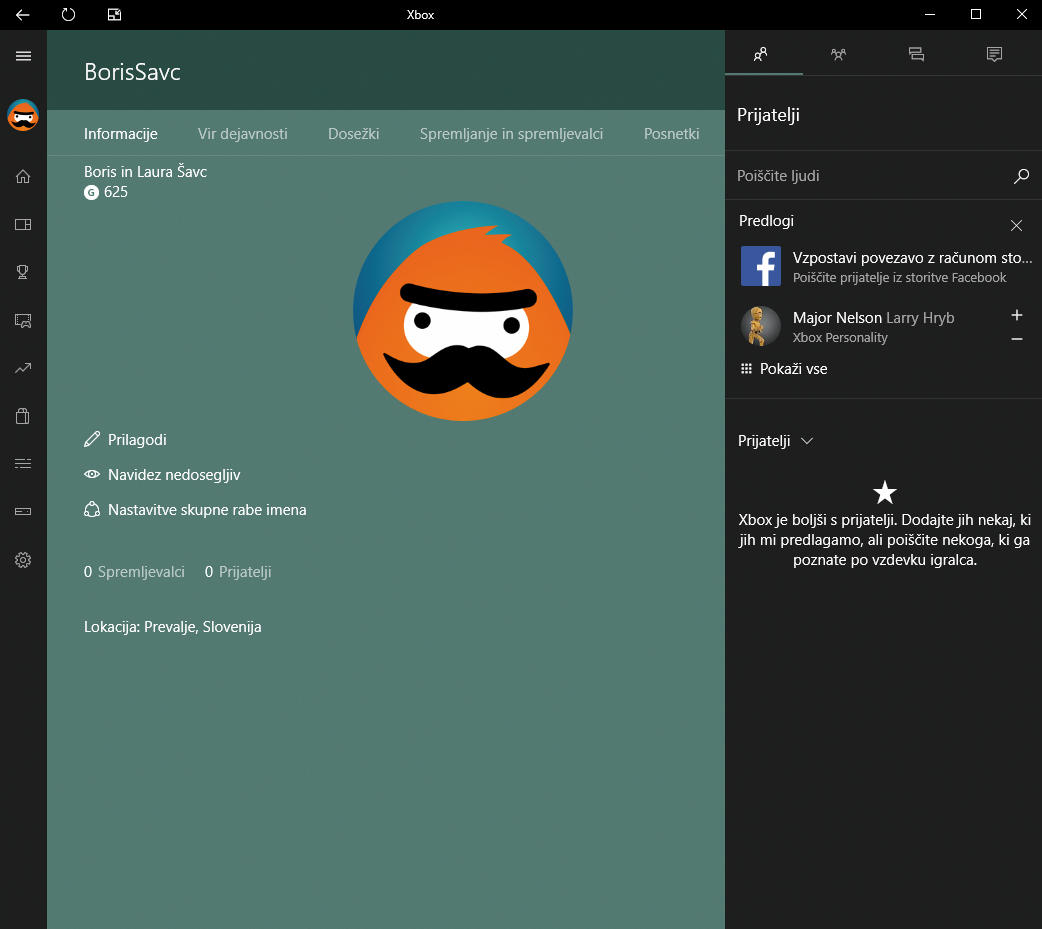This screenshot has height=929, width=1042.
Task: Open Game DVR captures sidebar icon
Action: [x=23, y=320]
